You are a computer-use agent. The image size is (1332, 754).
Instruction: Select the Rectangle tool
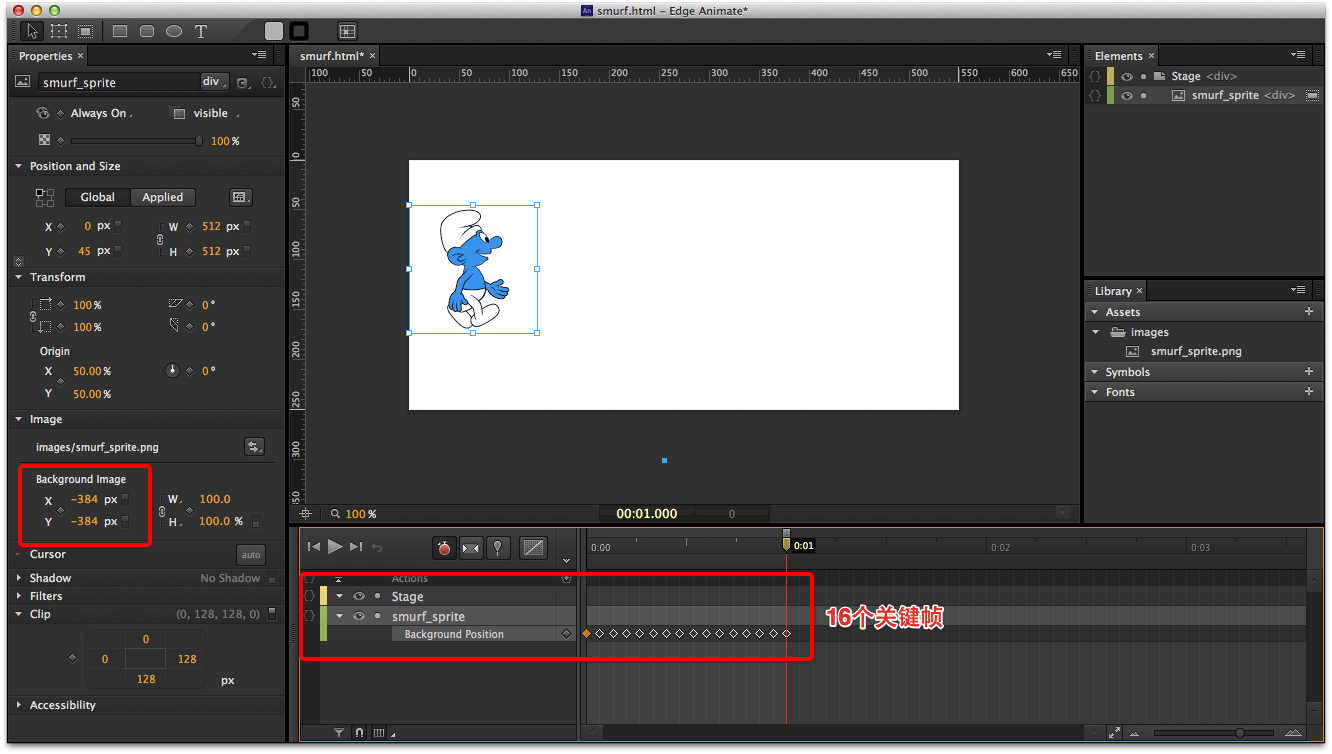click(120, 31)
